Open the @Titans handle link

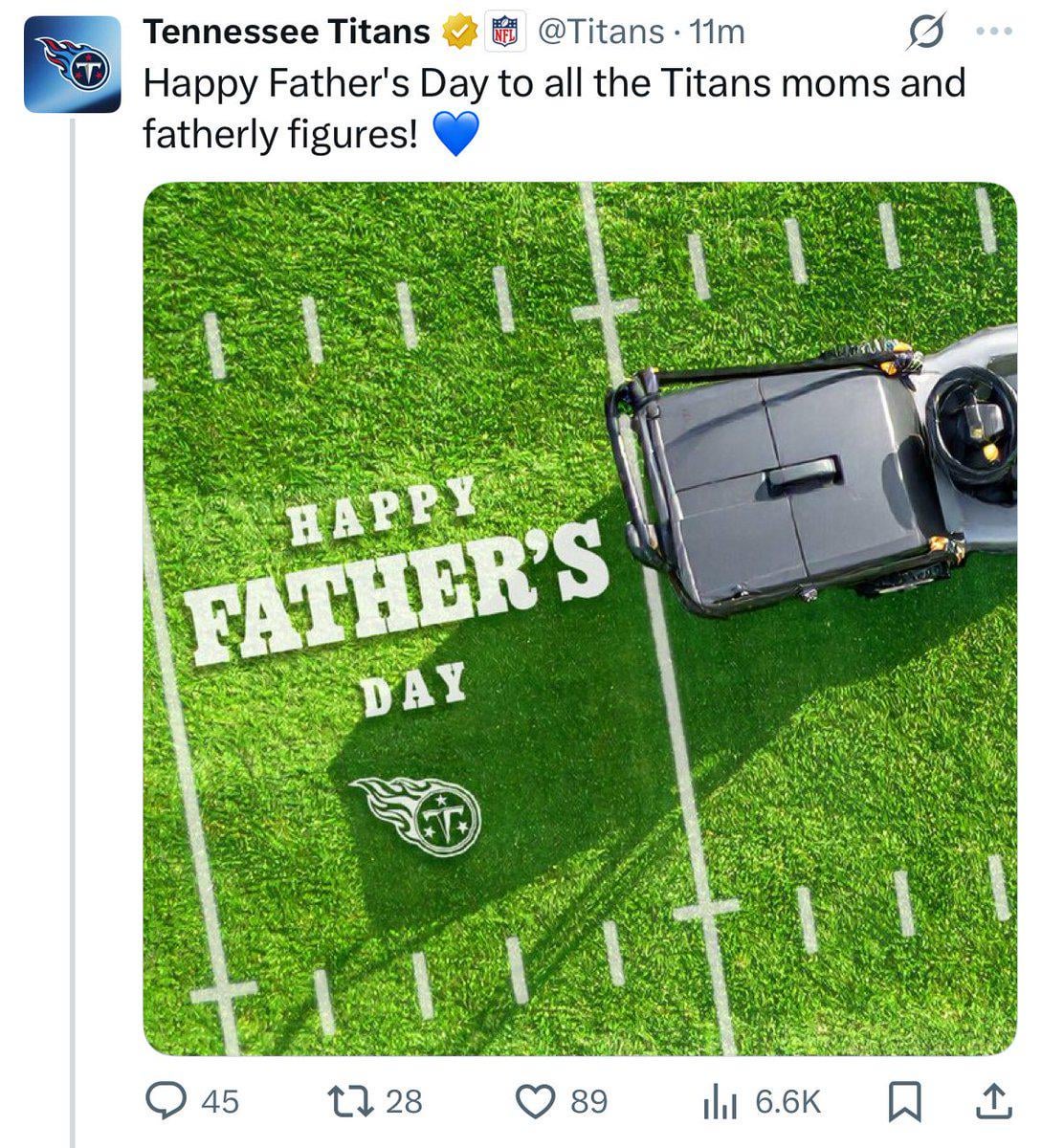point(601,33)
